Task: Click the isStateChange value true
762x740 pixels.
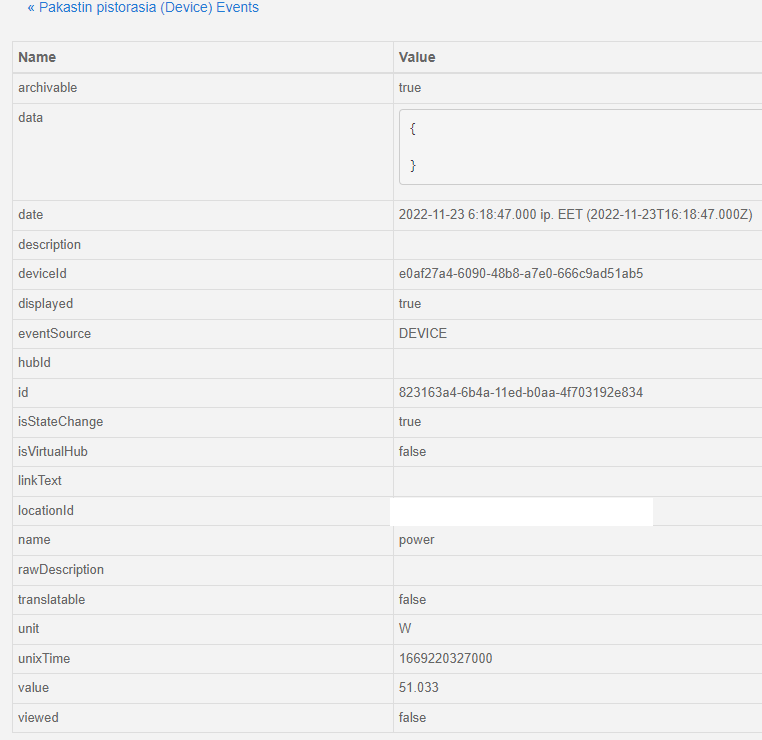Action: coord(410,422)
